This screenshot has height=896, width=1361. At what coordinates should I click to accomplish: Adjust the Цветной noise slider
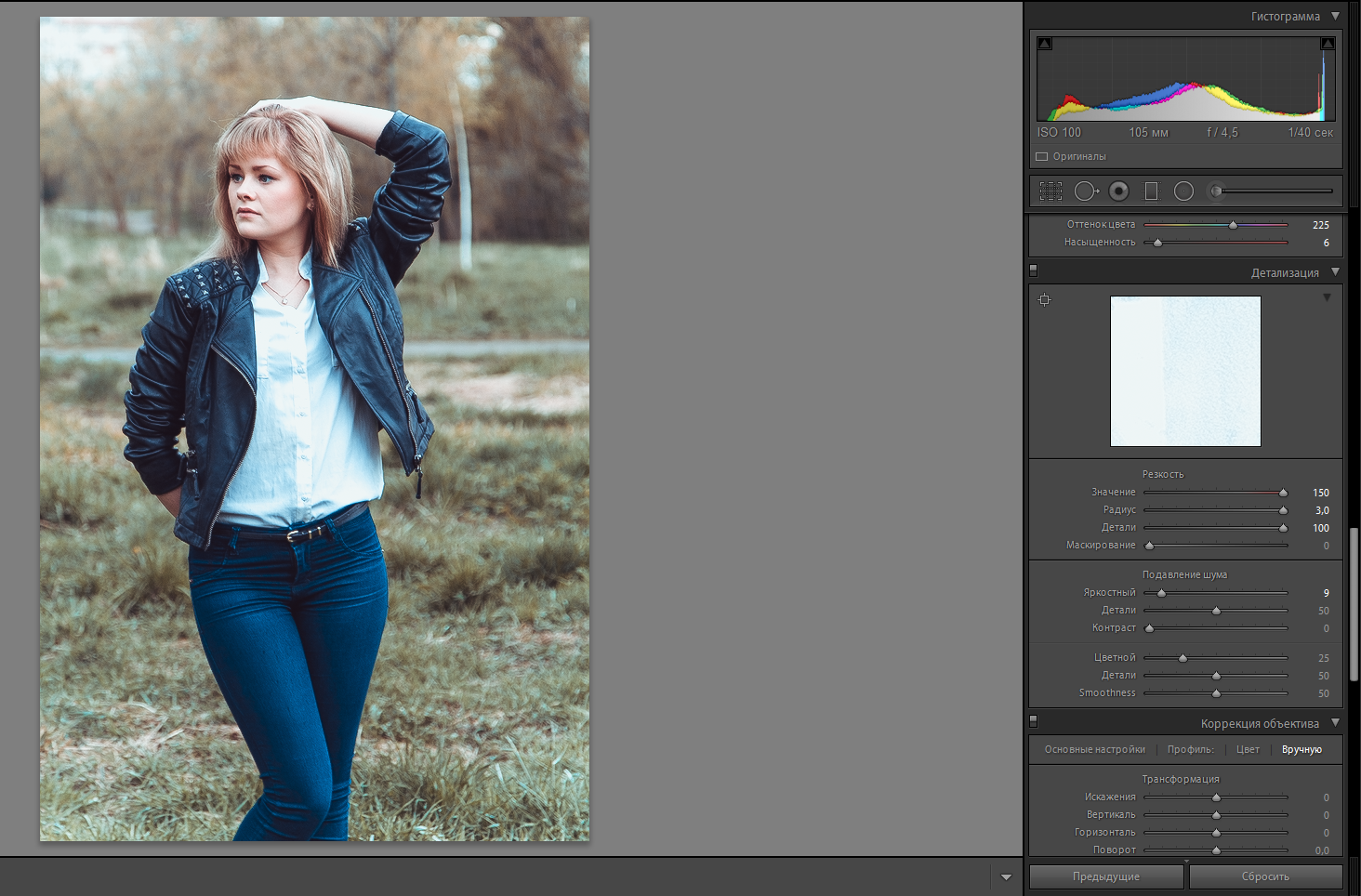[1183, 658]
